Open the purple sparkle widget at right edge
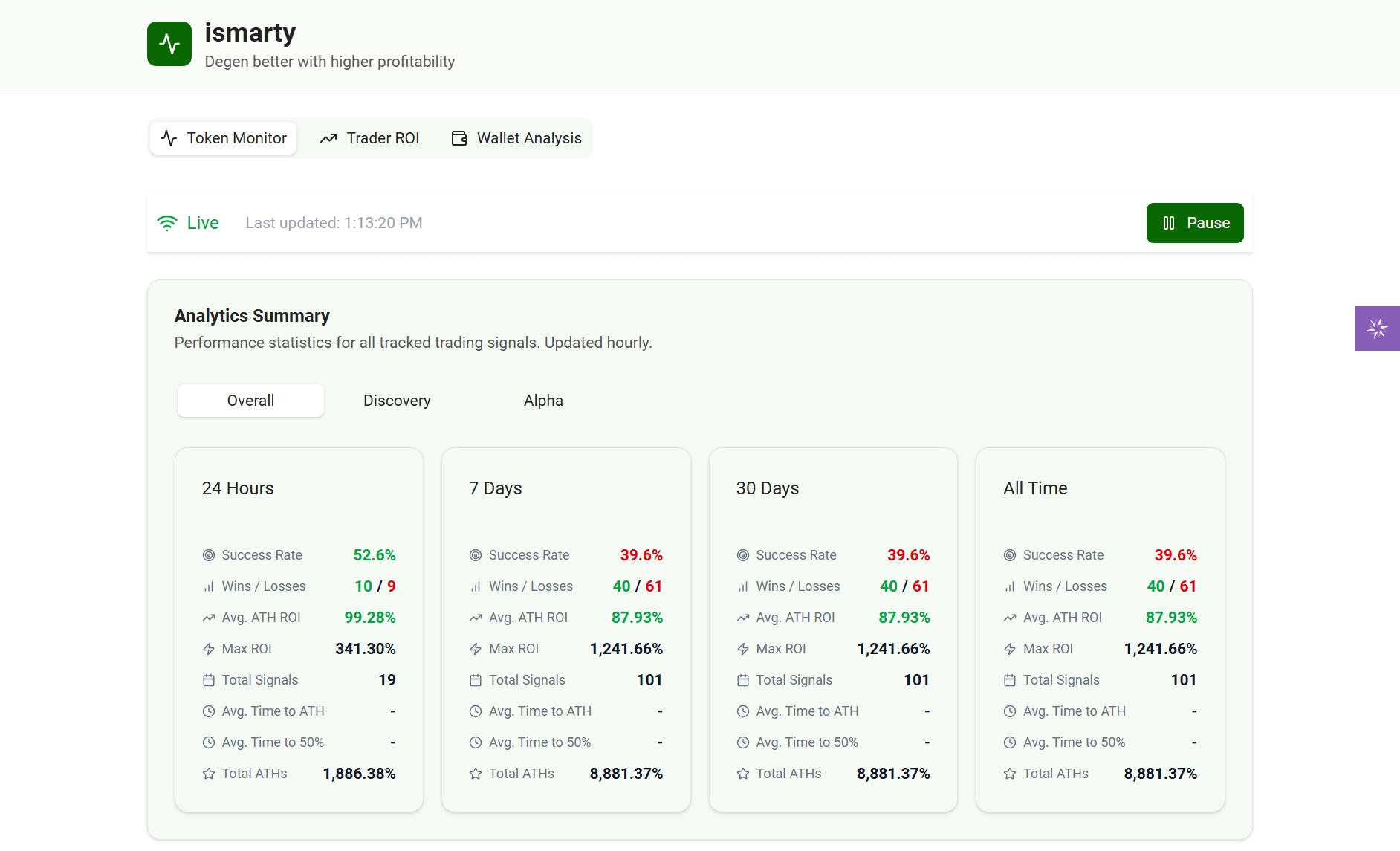 click(x=1377, y=329)
